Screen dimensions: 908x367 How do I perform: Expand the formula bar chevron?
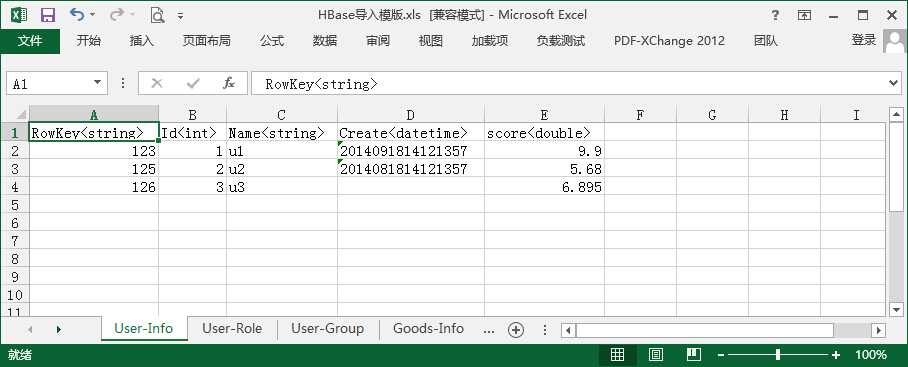tap(894, 83)
